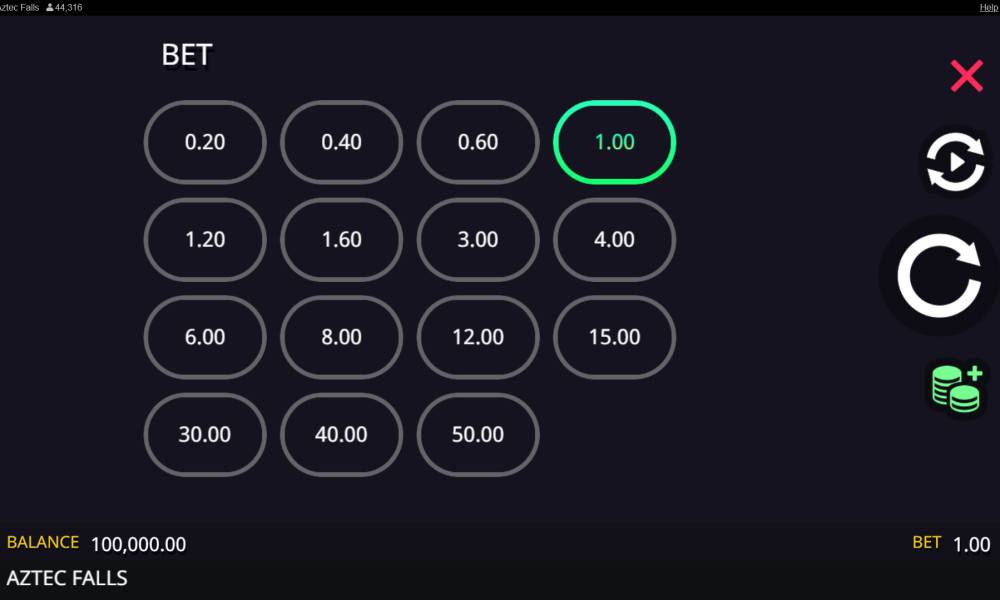Close the bet panel with red X

[966, 76]
